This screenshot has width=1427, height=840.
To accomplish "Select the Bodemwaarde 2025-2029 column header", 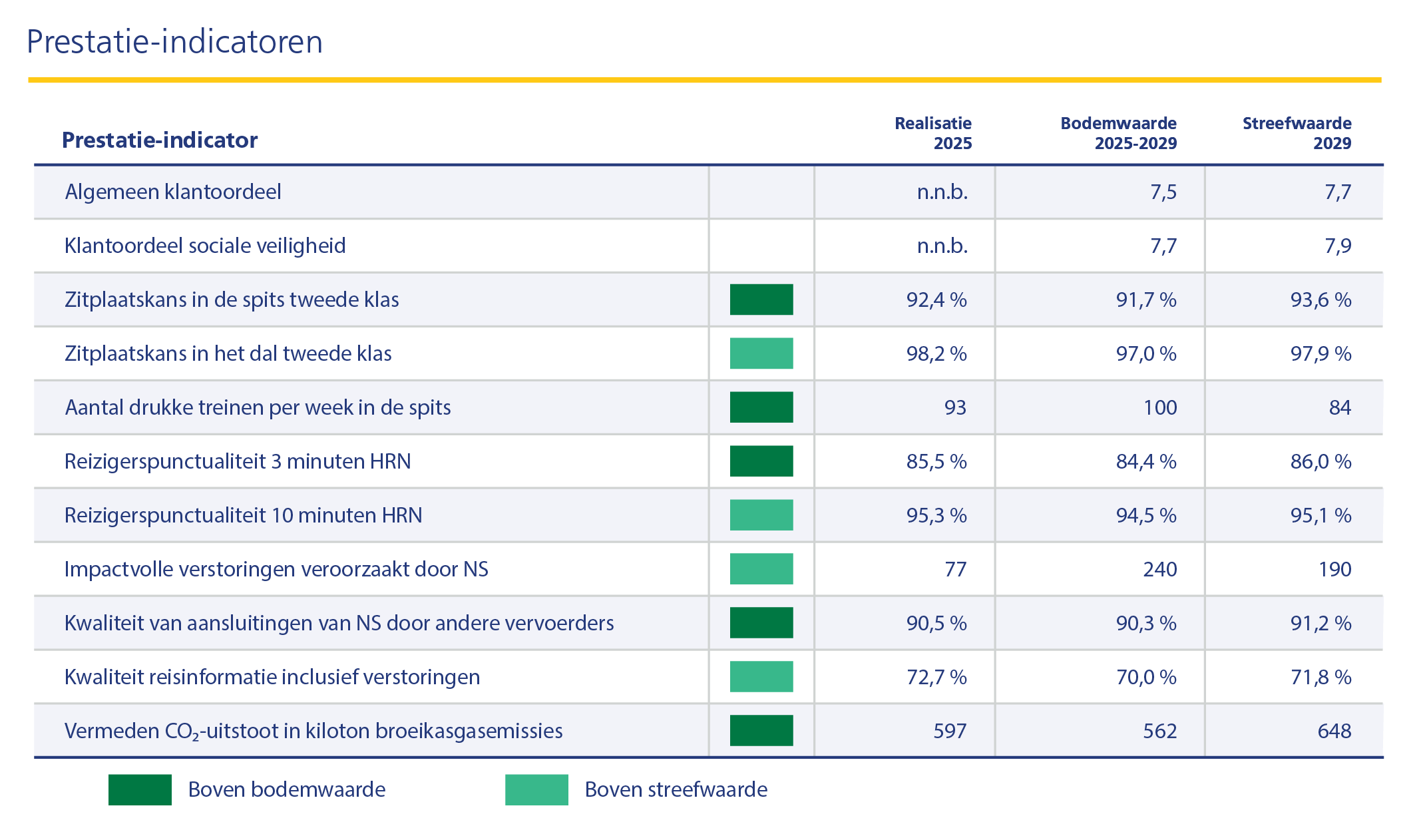I will tap(1118, 133).
